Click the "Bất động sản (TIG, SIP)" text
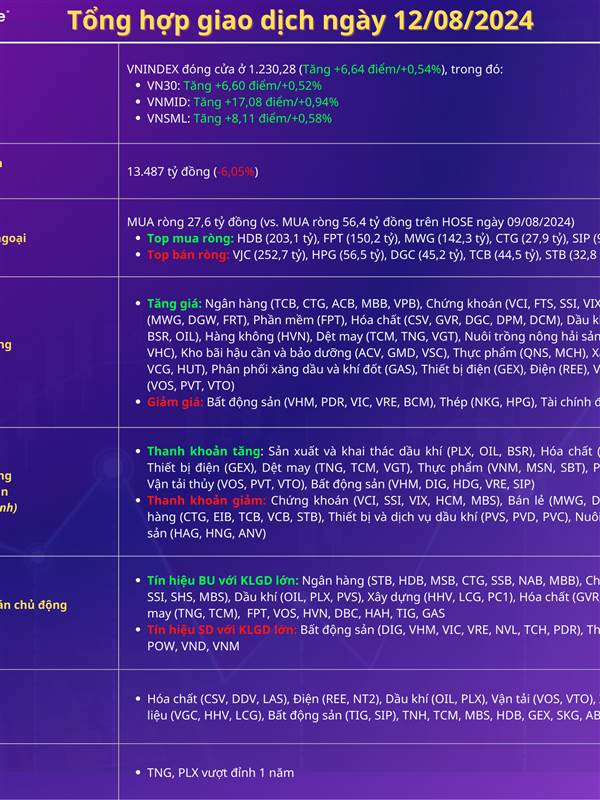This screenshot has width=600, height=800. click(333, 715)
